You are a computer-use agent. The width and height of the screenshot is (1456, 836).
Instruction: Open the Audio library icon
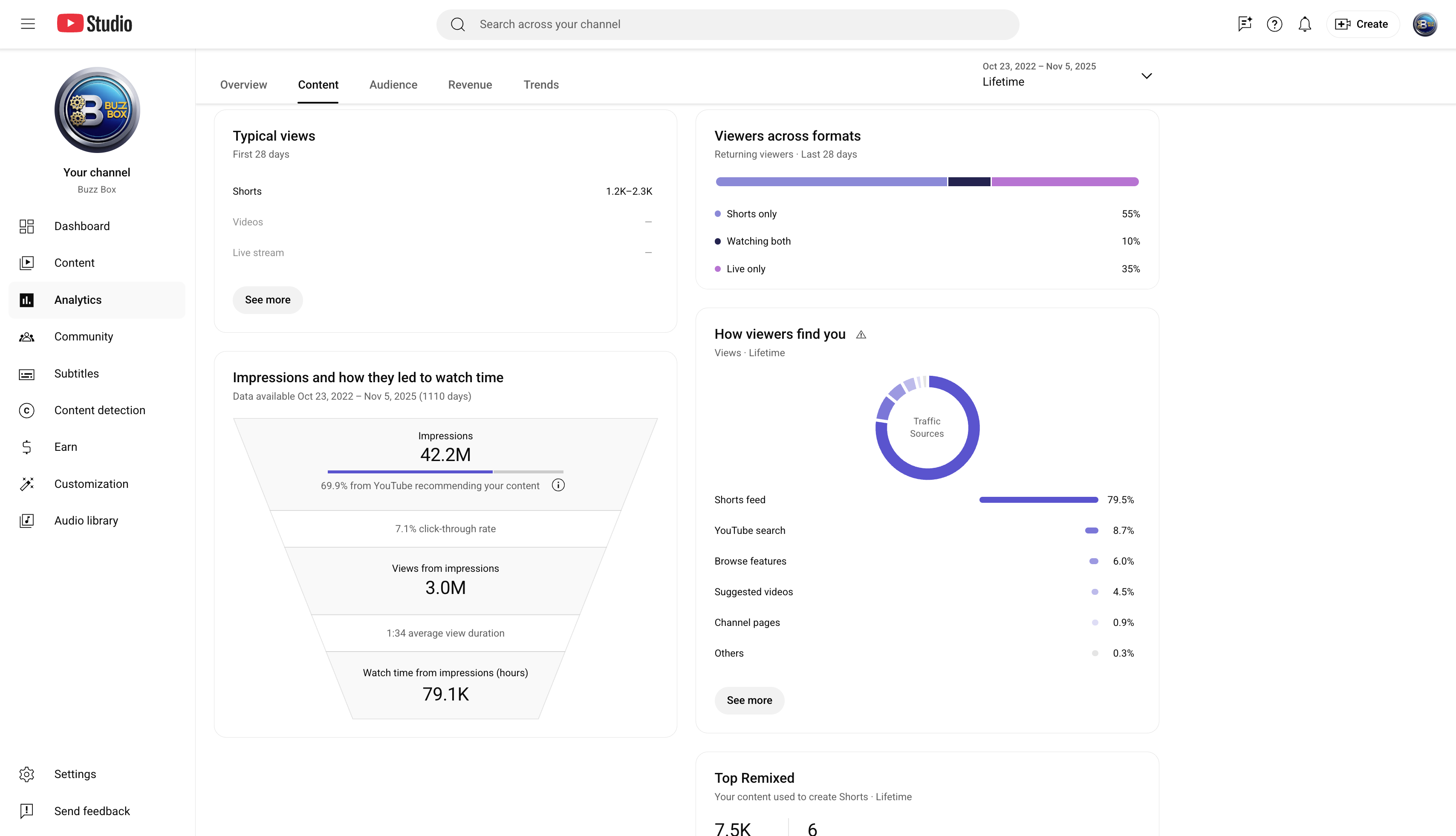click(x=26, y=521)
